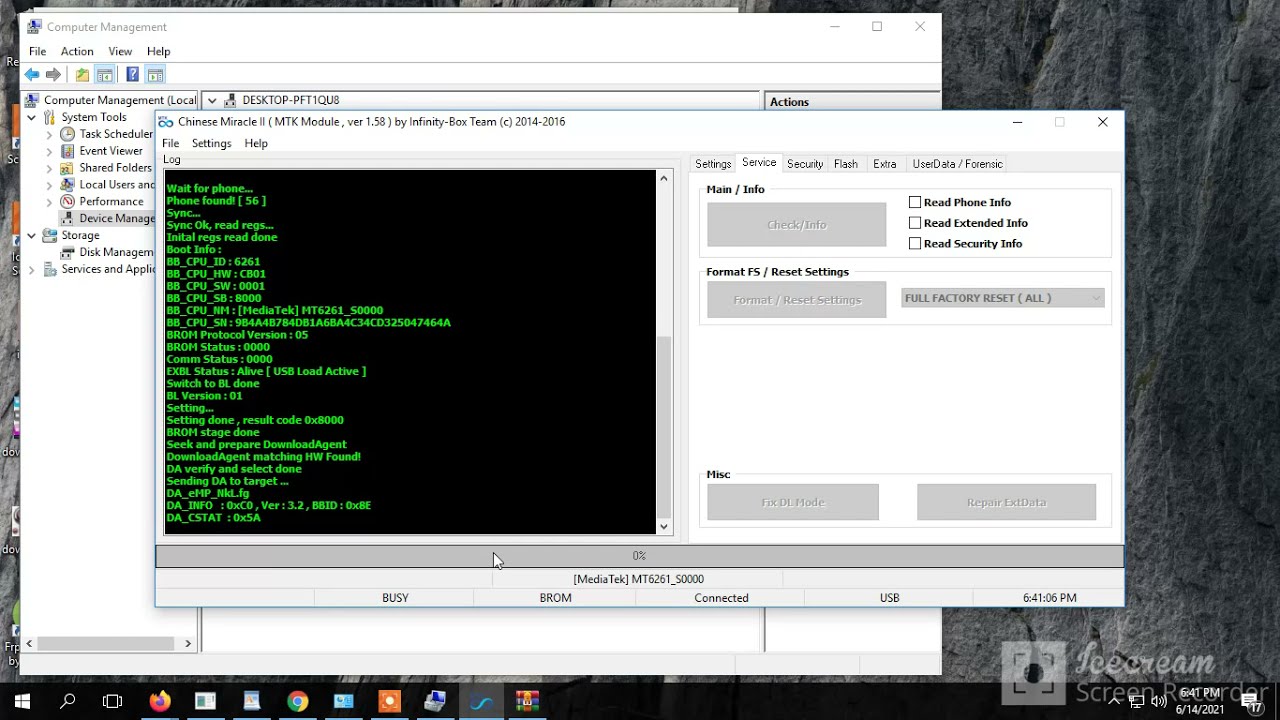Click the Fix DL Mode button
The image size is (1280, 720).
click(793, 502)
